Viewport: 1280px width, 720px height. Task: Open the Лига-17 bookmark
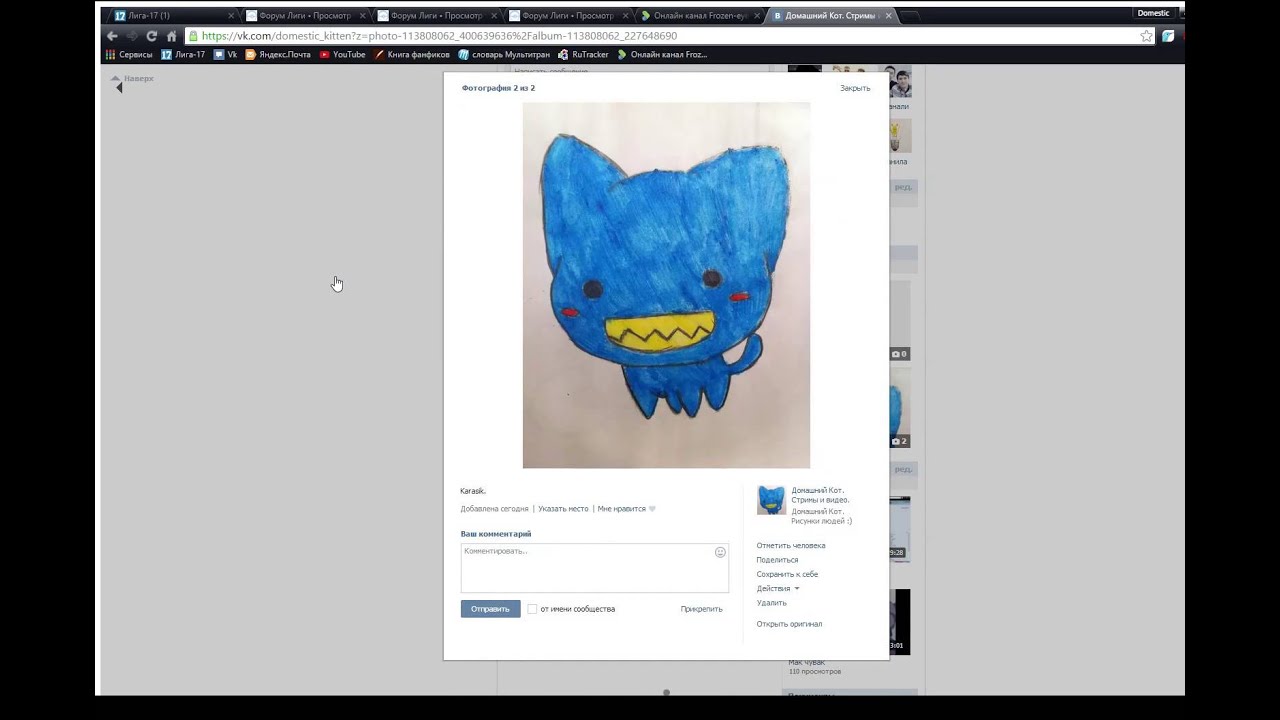click(x=183, y=55)
